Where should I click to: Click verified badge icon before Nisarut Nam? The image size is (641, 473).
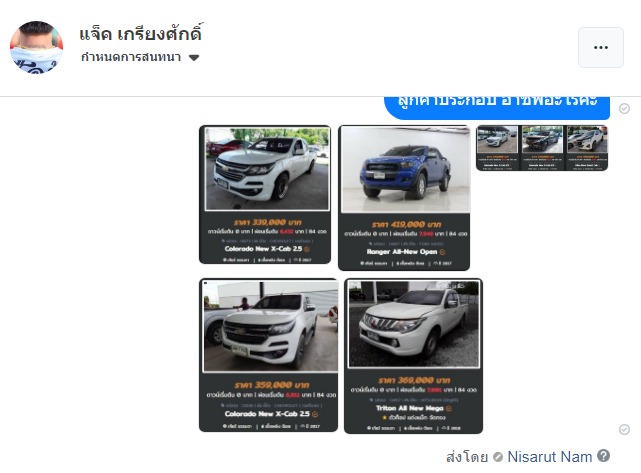tap(498, 457)
